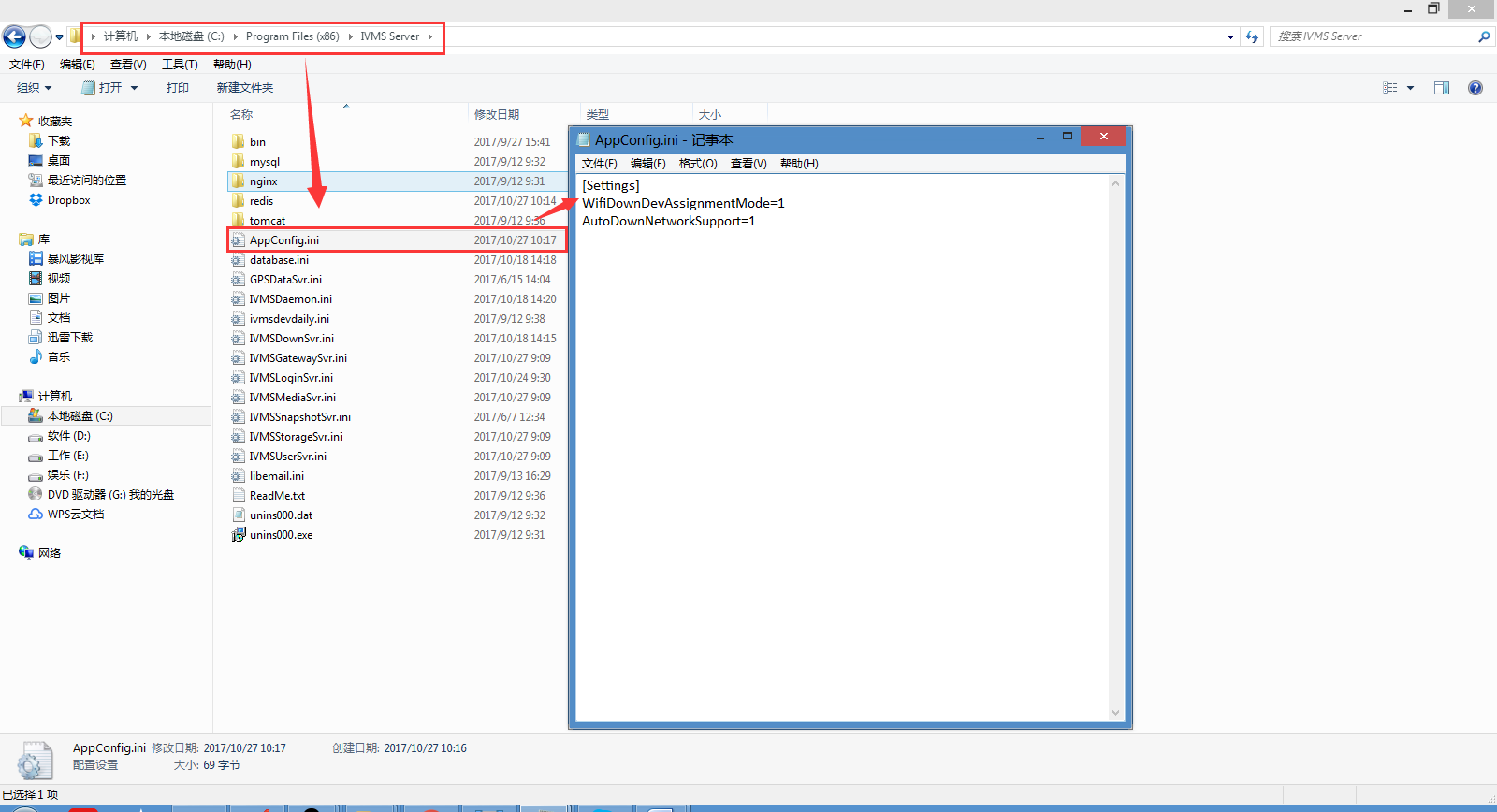Select the 迅雷下载 library
The width and height of the screenshot is (1497, 812).
click(x=69, y=338)
